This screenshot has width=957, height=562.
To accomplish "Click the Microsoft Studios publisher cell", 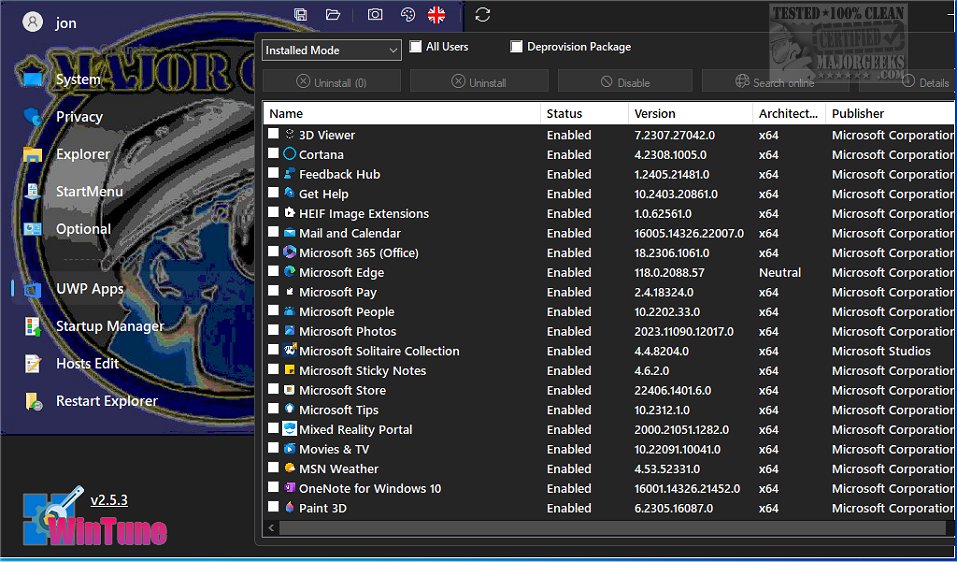I will tap(881, 351).
